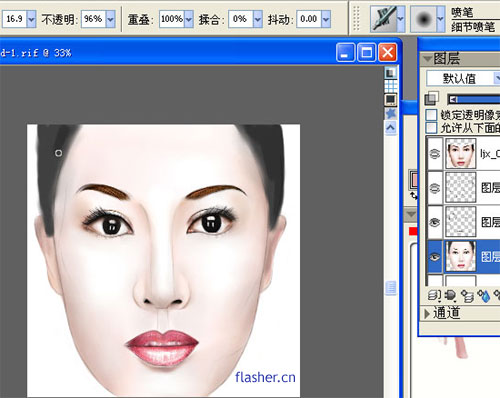Collapse the 图层 panel triangle

click(x=428, y=59)
